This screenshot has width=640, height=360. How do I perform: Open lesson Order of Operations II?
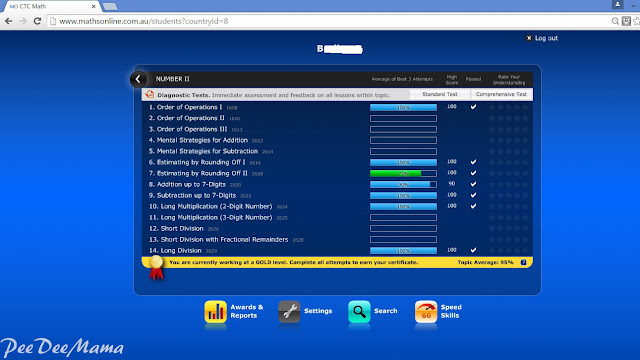pos(187,118)
